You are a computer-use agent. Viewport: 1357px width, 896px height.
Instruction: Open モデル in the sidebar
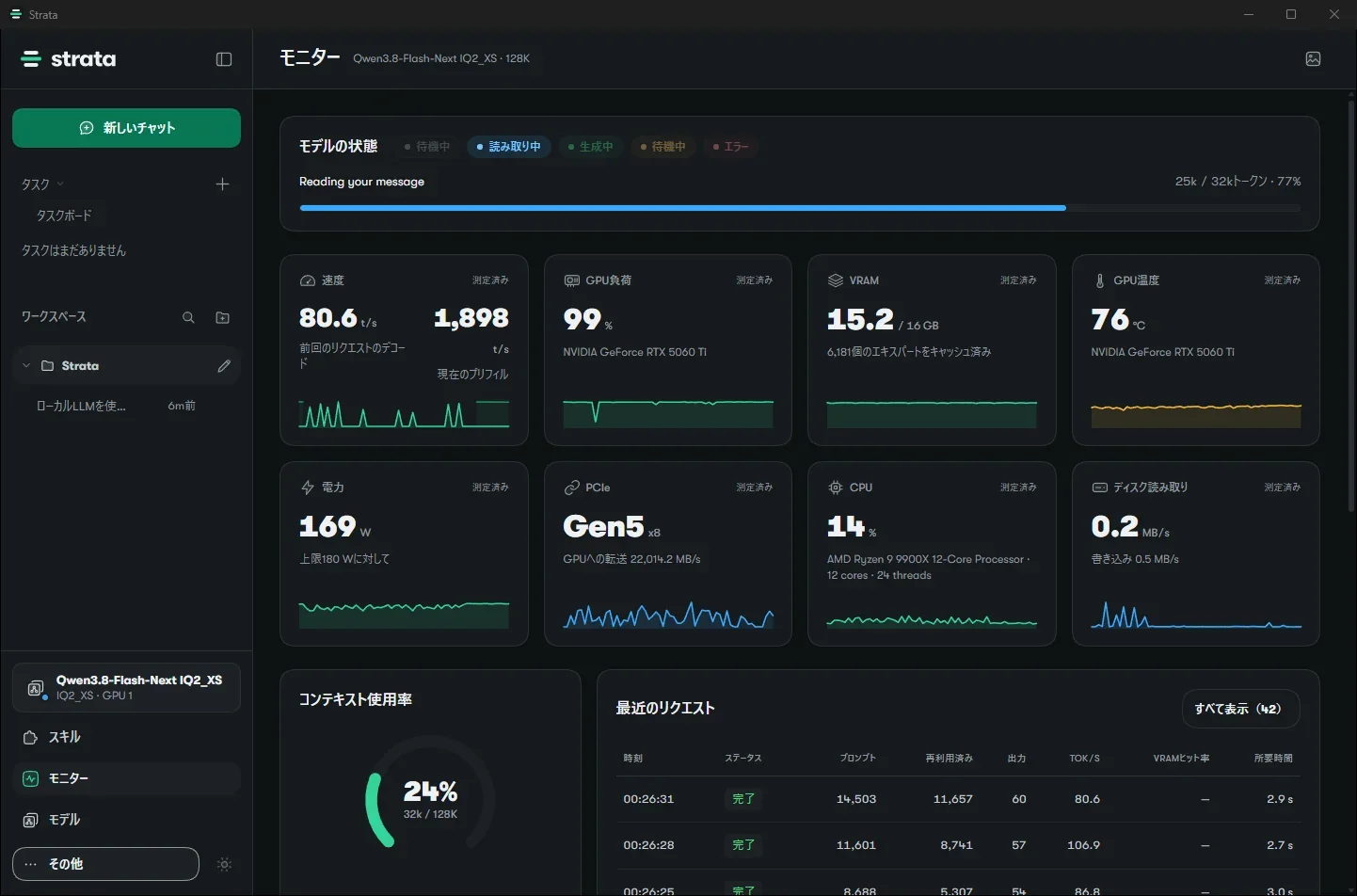pyautogui.click(x=126, y=820)
